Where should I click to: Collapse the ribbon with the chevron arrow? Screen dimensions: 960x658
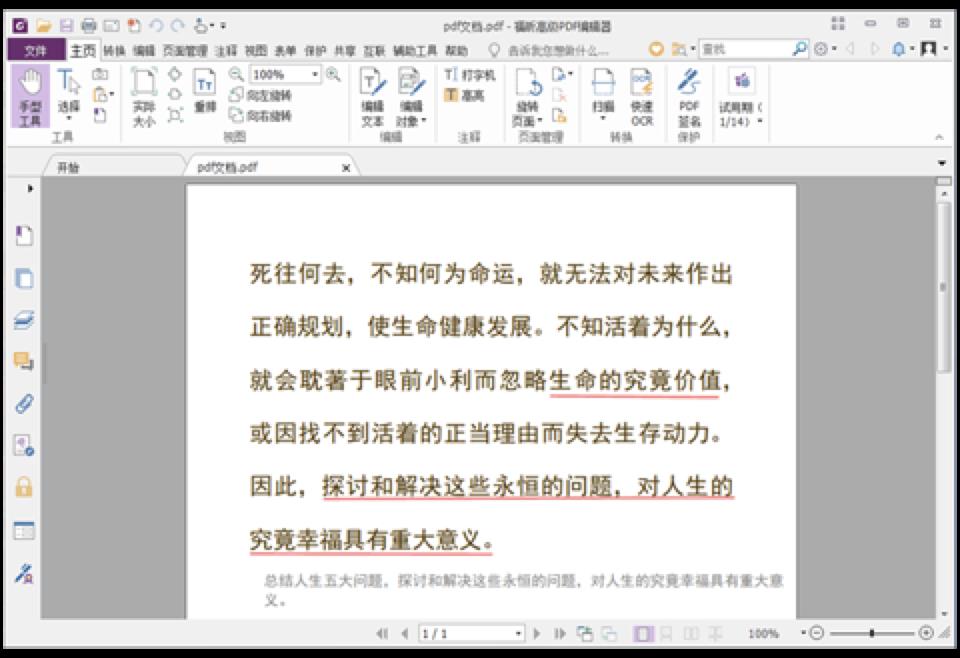pyautogui.click(x=939, y=137)
